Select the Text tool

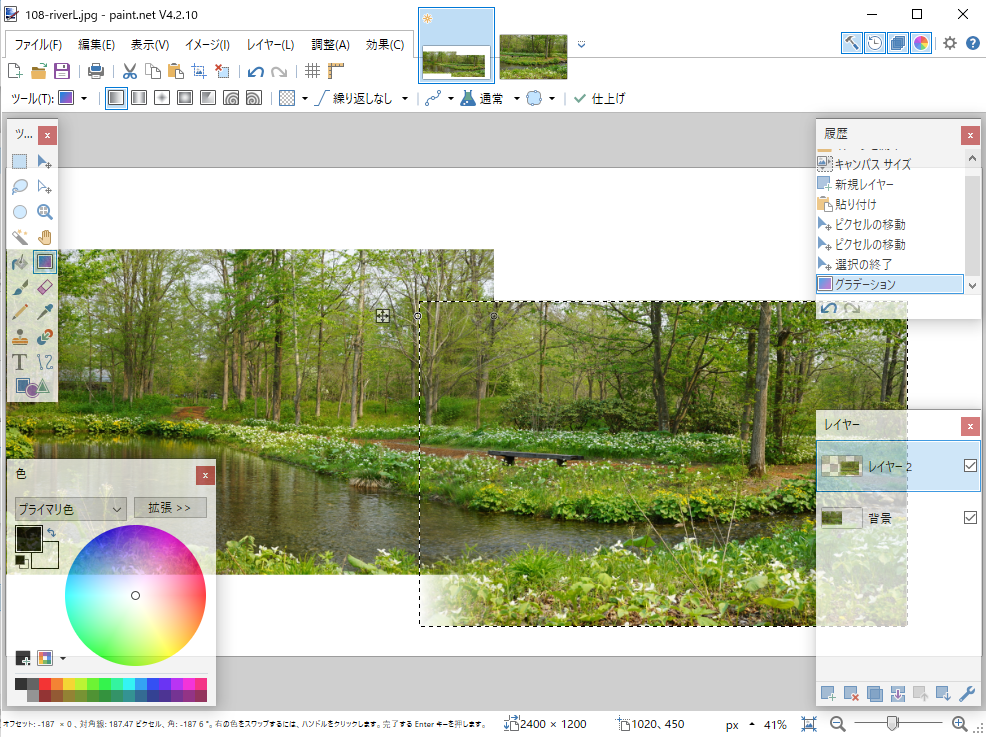coord(20,362)
